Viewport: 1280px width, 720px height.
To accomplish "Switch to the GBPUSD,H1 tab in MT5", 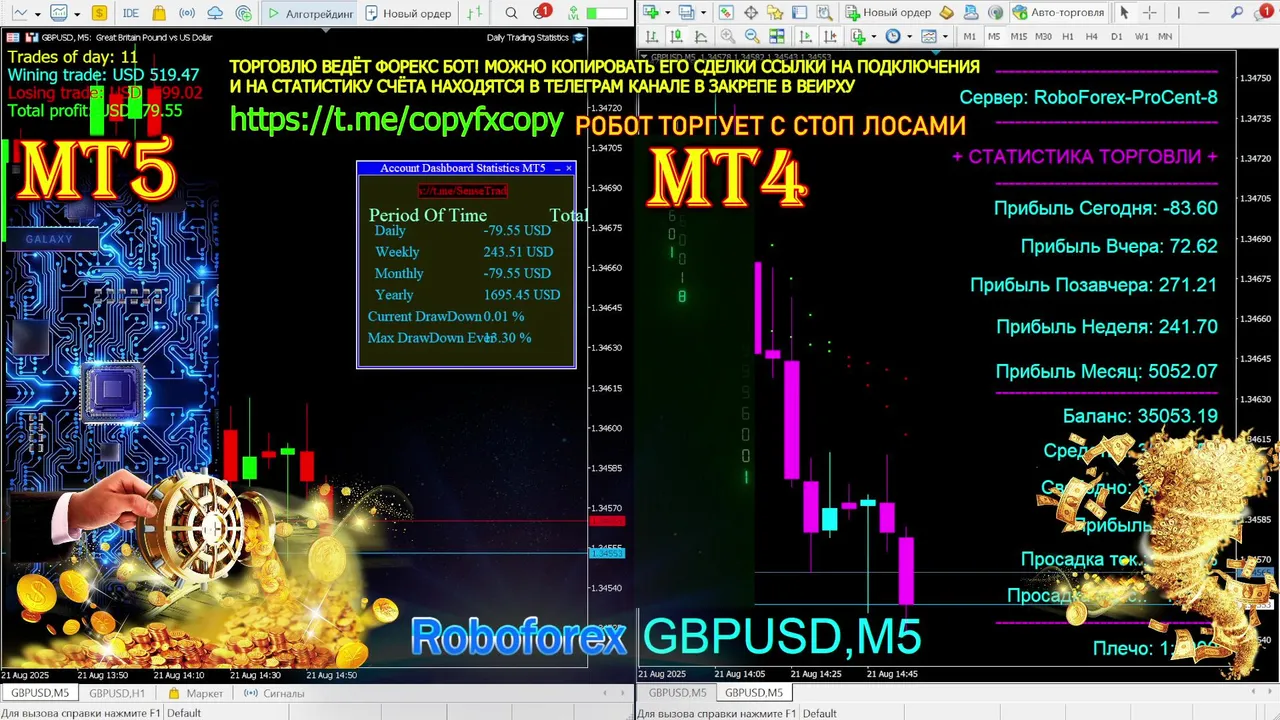I will (117, 693).
